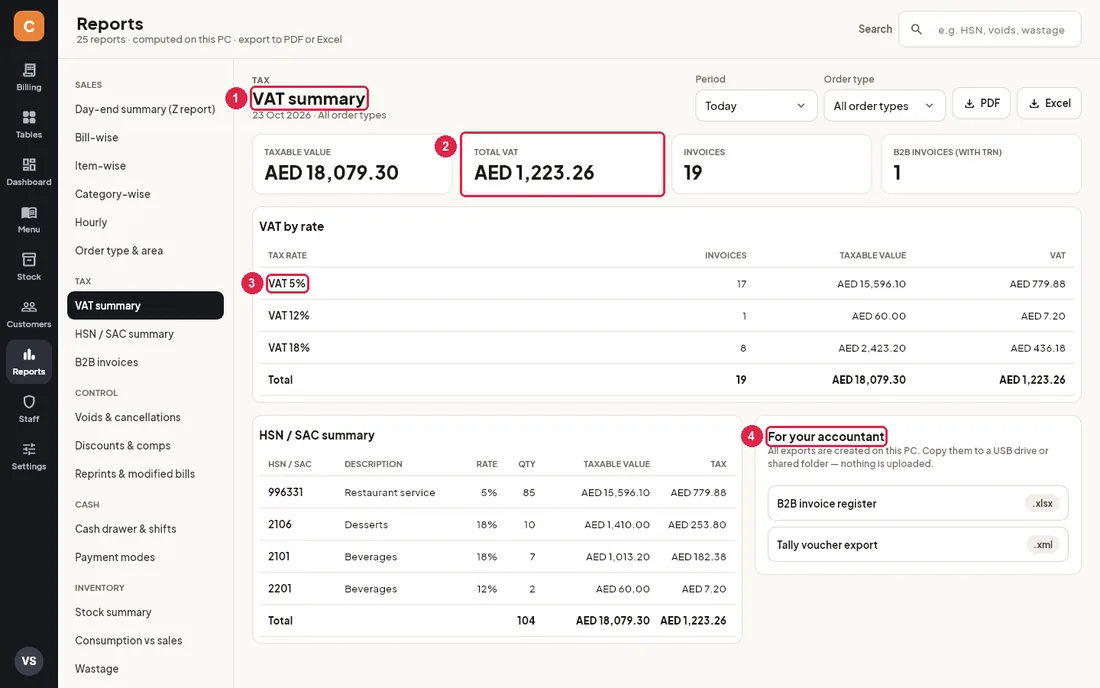Click the orange C app logo
The width and height of the screenshot is (1100, 688).
coord(29,26)
